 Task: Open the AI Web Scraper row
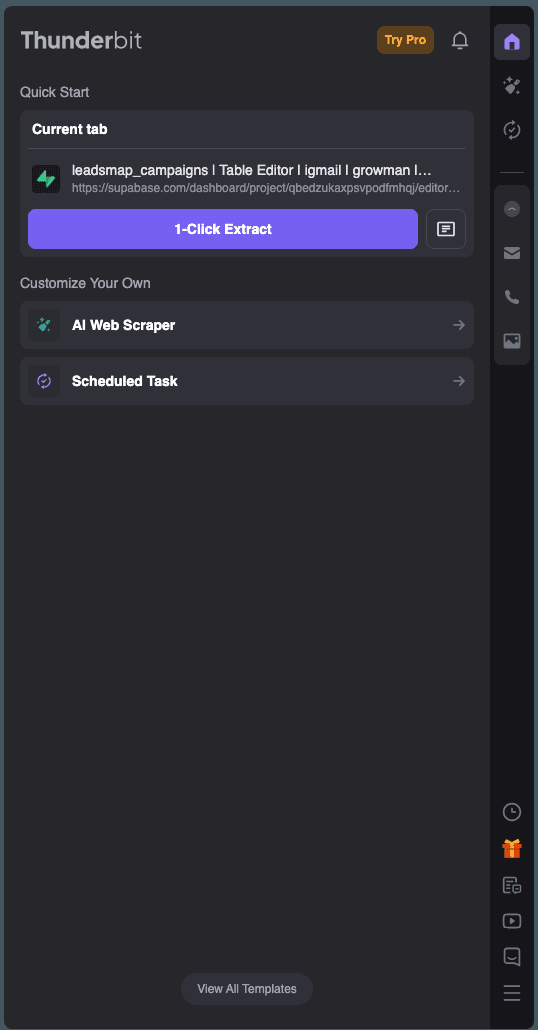click(247, 325)
